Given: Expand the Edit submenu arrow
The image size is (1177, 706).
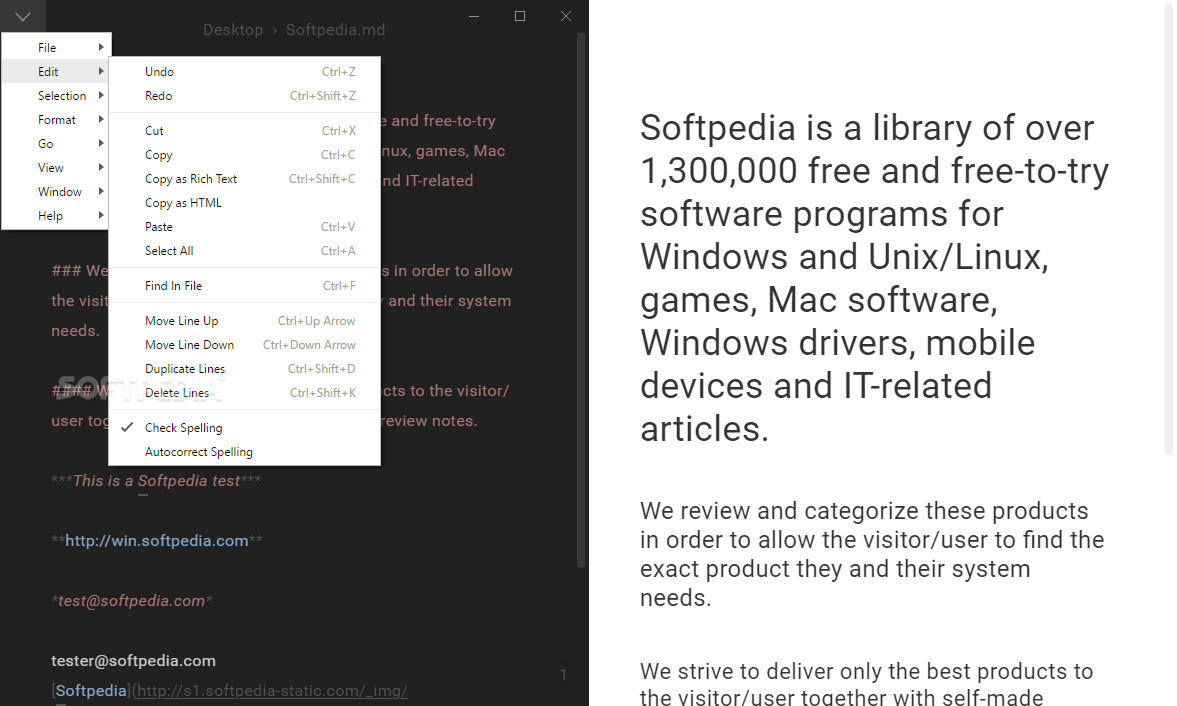Looking at the screenshot, I should click(101, 71).
